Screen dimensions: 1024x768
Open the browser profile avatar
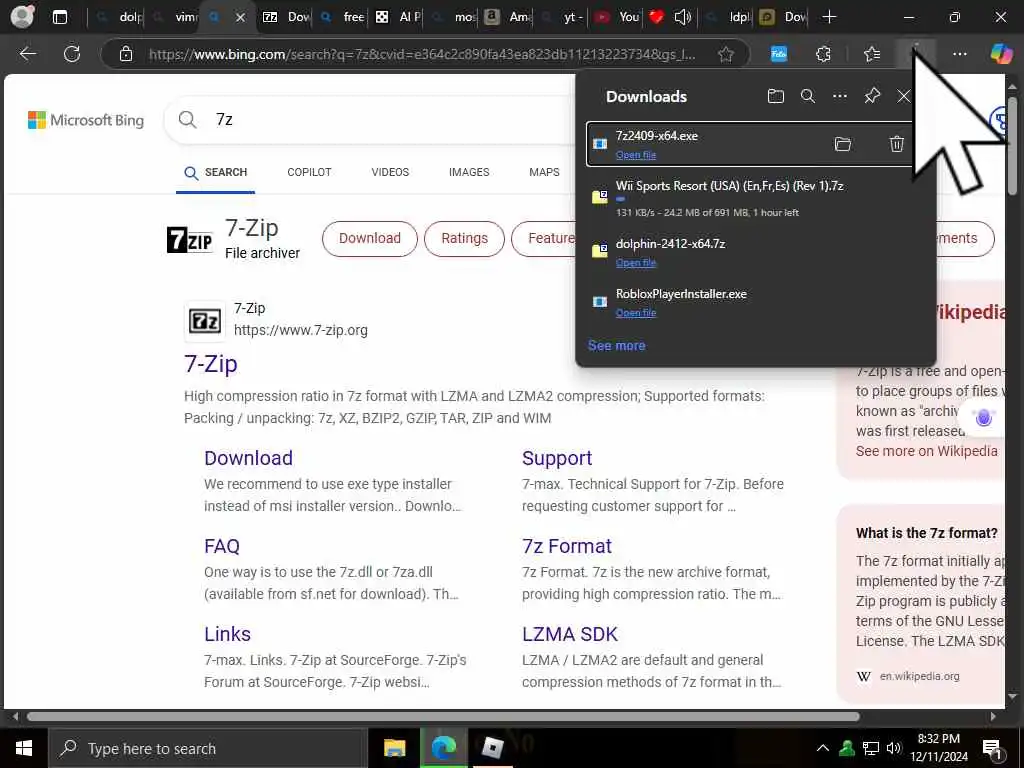click(22, 16)
